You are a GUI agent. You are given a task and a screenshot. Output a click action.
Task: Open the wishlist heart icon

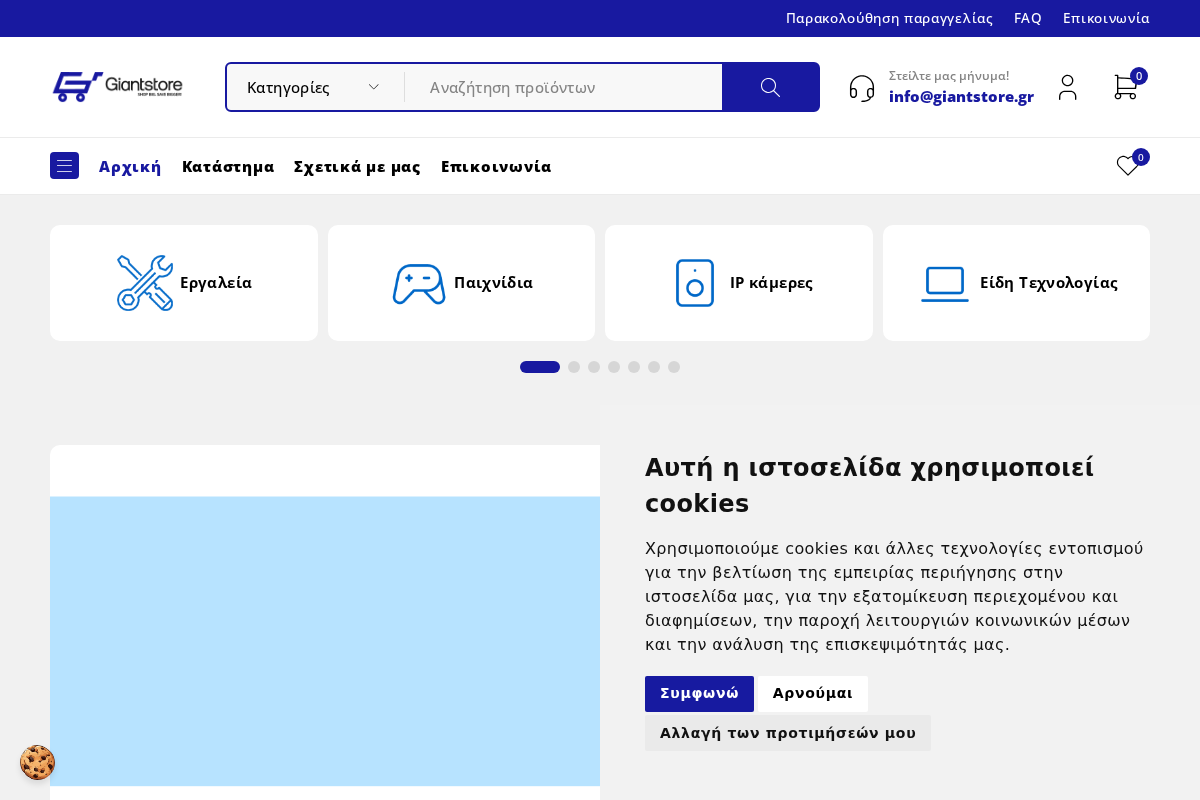[1128, 166]
